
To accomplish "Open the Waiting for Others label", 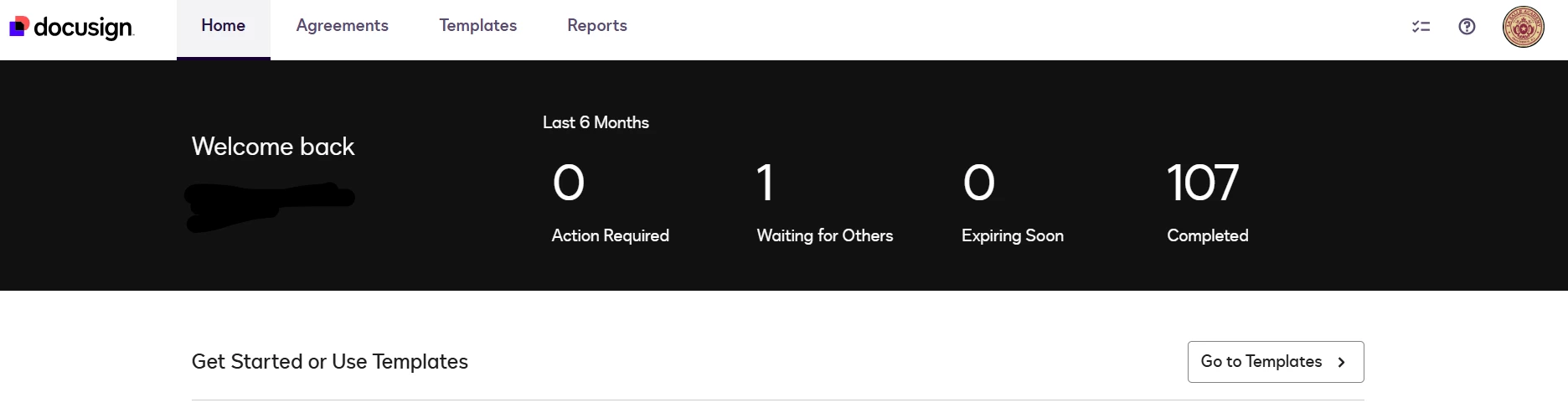I will [825, 236].
